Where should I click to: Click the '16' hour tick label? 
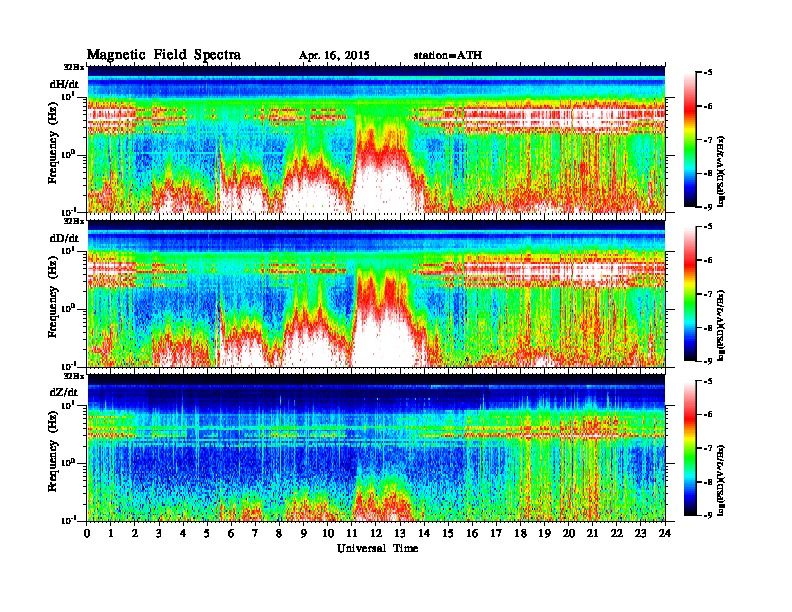(472, 534)
